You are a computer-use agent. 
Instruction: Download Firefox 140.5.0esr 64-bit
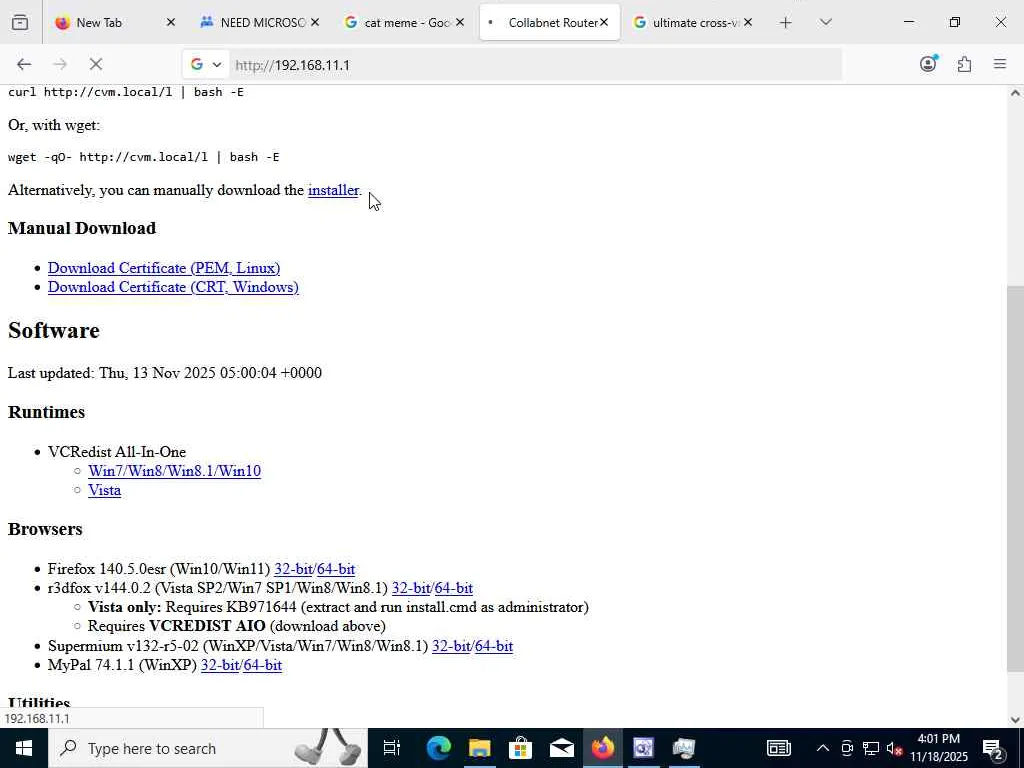(336, 569)
